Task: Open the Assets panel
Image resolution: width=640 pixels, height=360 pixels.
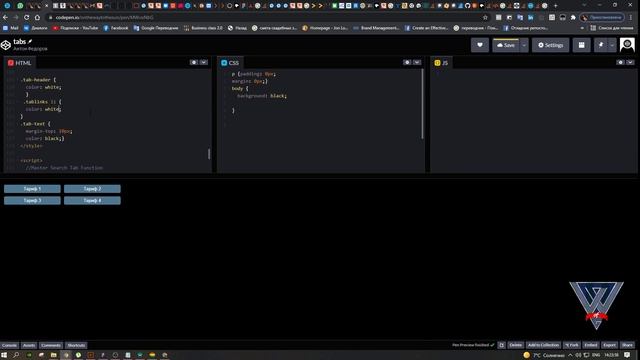Action: pyautogui.click(x=29, y=345)
